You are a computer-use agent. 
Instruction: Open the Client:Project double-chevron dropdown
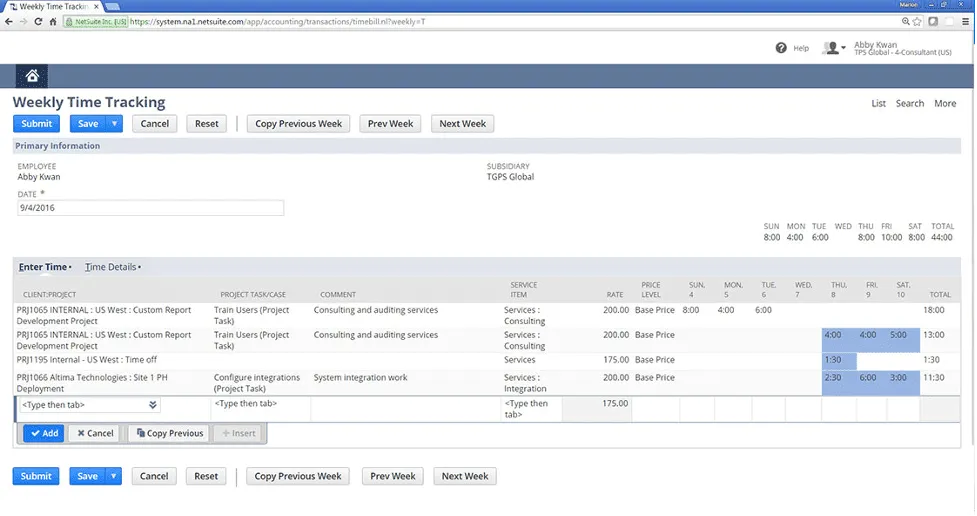[x=153, y=405]
